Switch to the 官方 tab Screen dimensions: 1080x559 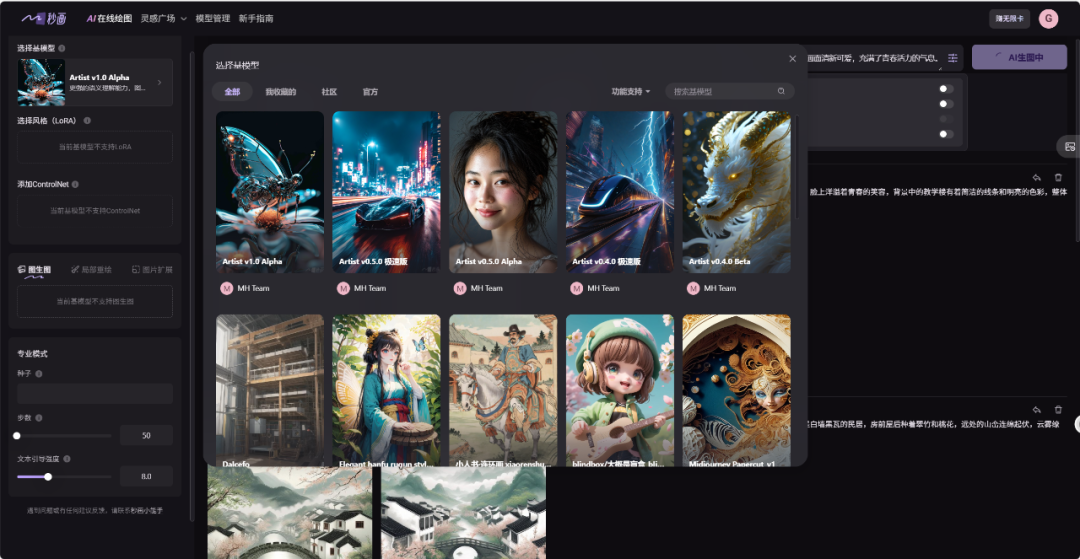(x=371, y=92)
